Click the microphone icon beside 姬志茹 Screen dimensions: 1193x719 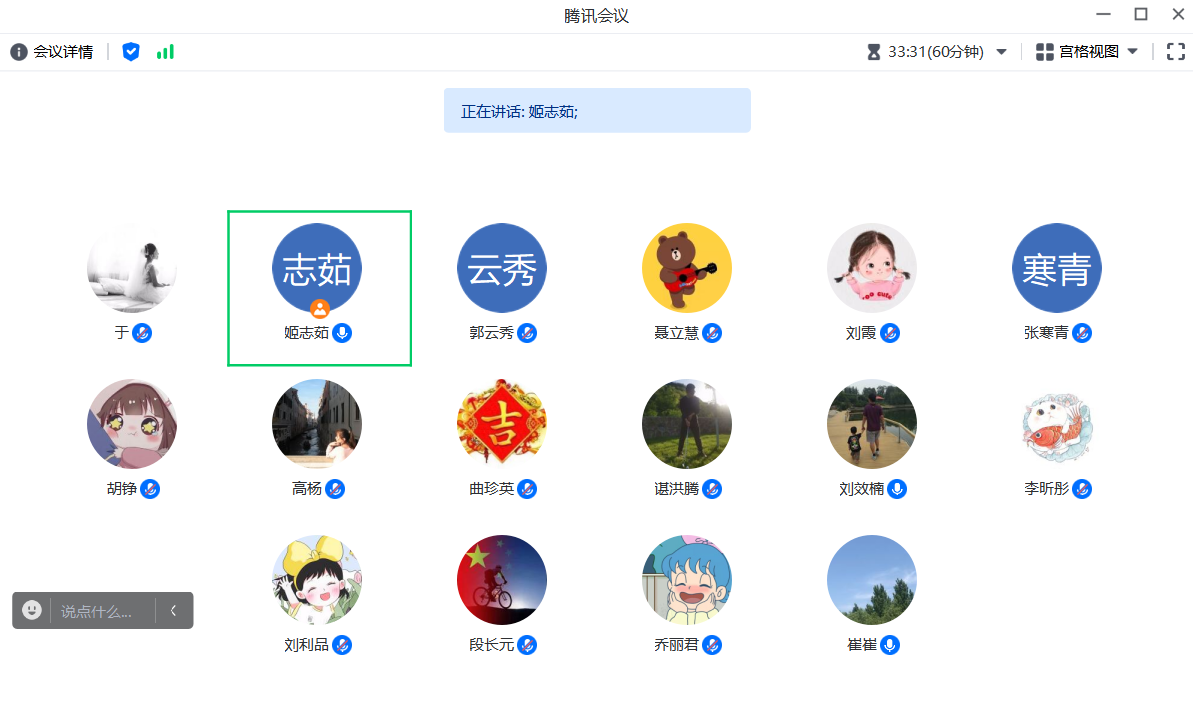pyautogui.click(x=342, y=333)
